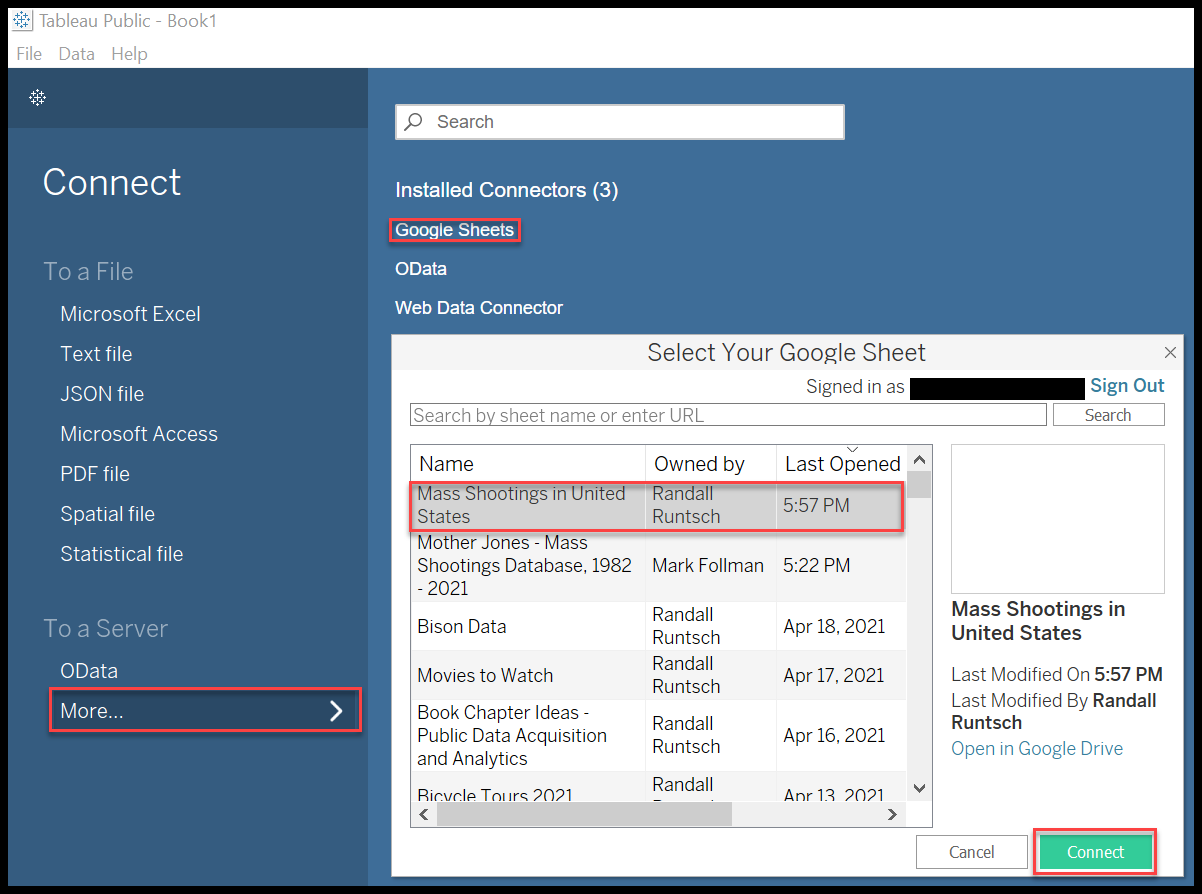Choose JSON file connection
This screenshot has width=1202, height=894.
(x=102, y=394)
